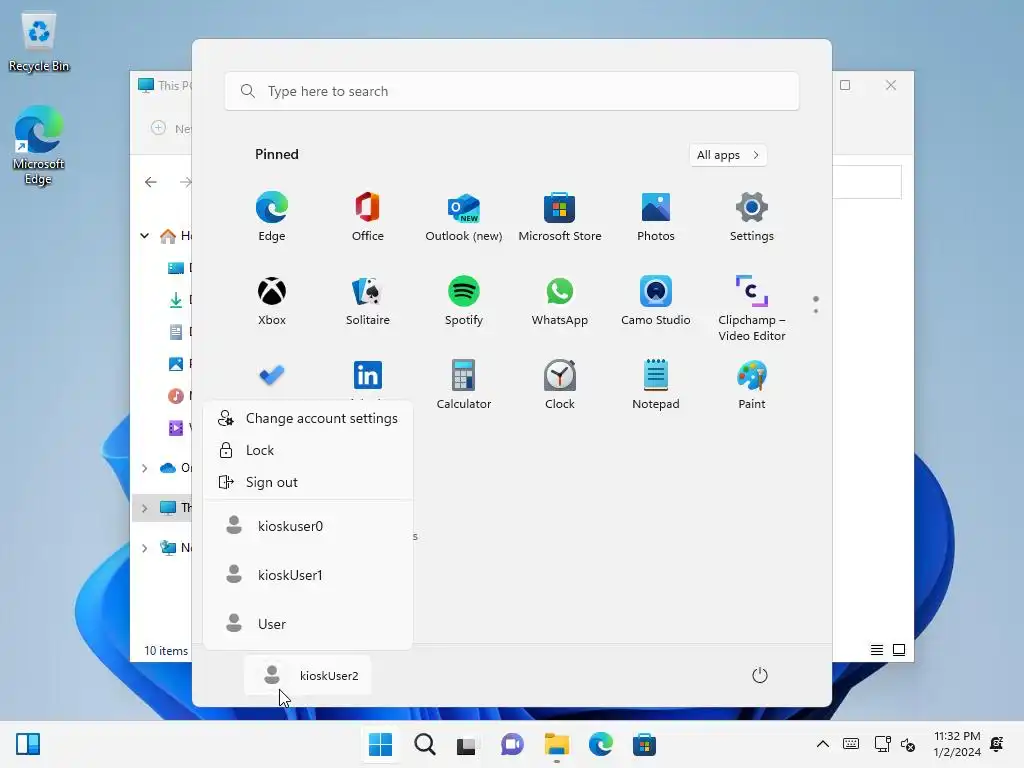Screen dimensions: 1024x768
Task: Expand OneDrive node in File Explorer
Action: pos(144,468)
